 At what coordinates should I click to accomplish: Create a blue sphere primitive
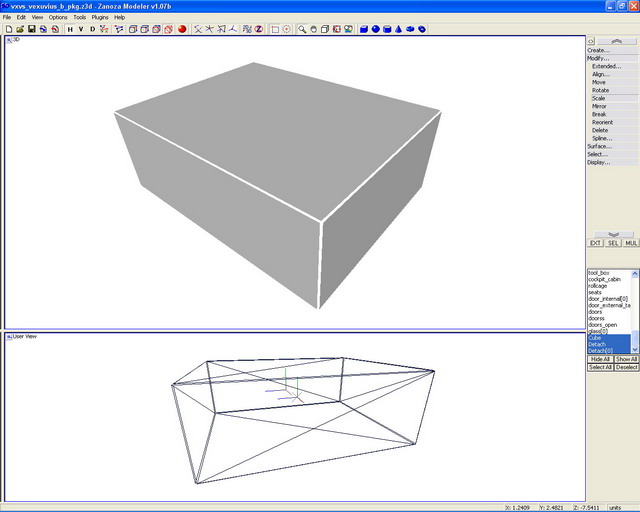point(375,29)
